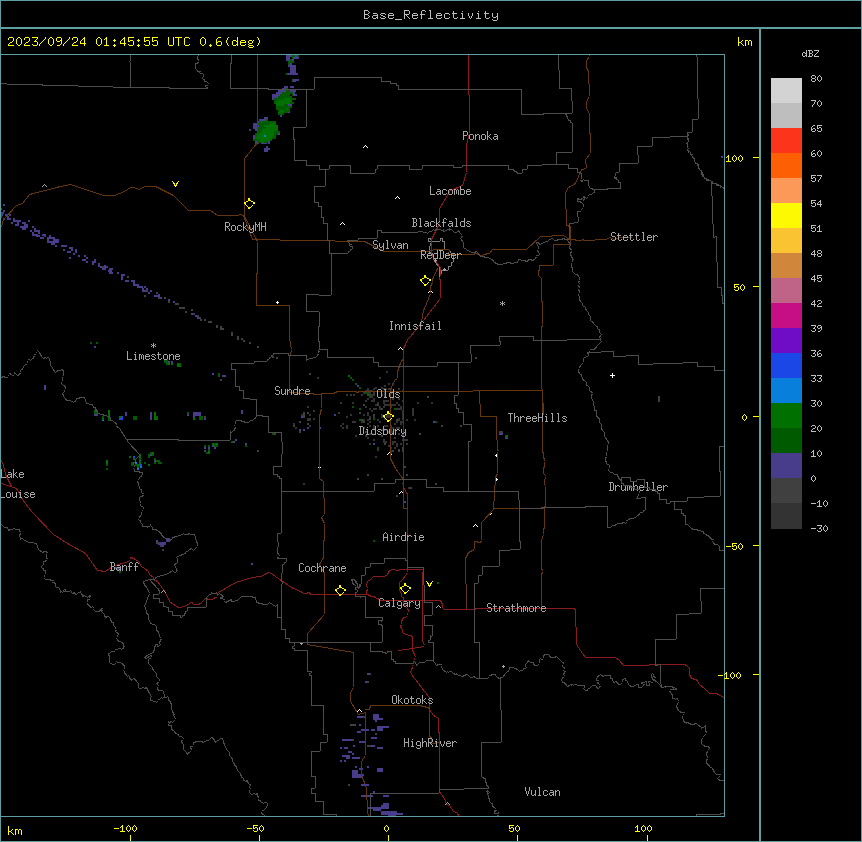Click the Ponoka town label

click(480, 136)
